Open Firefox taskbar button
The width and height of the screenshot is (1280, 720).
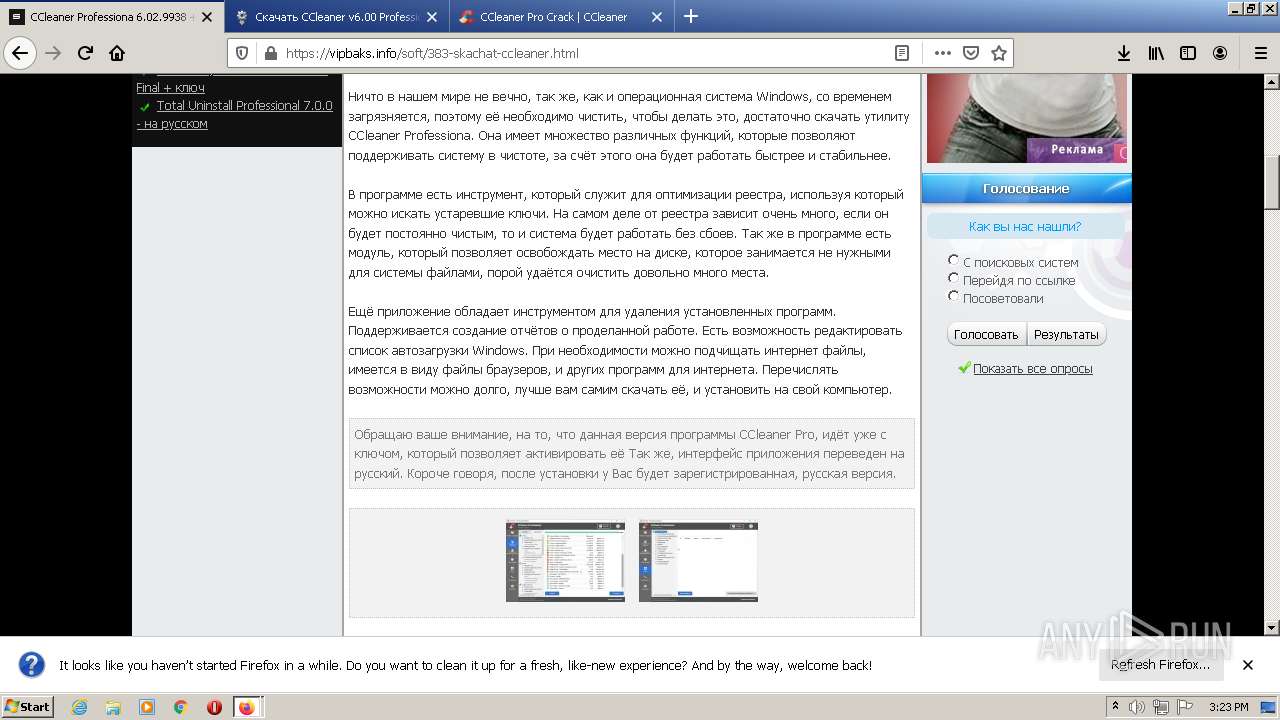tap(247, 707)
